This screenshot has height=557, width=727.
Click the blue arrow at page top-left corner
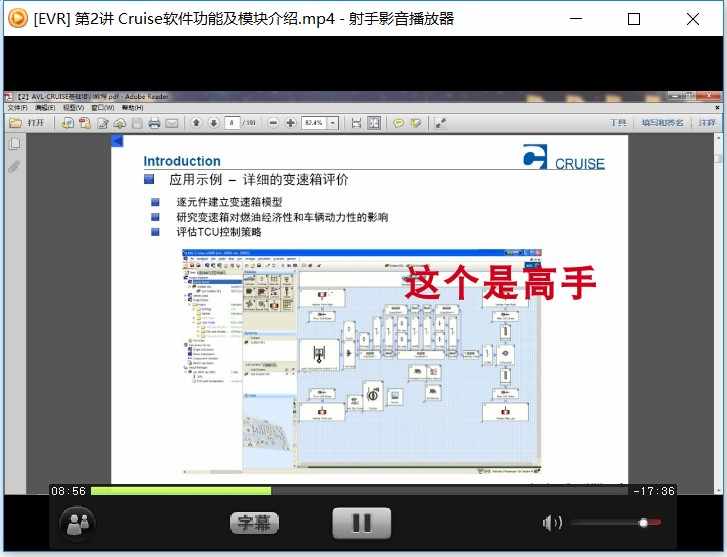click(x=117, y=141)
